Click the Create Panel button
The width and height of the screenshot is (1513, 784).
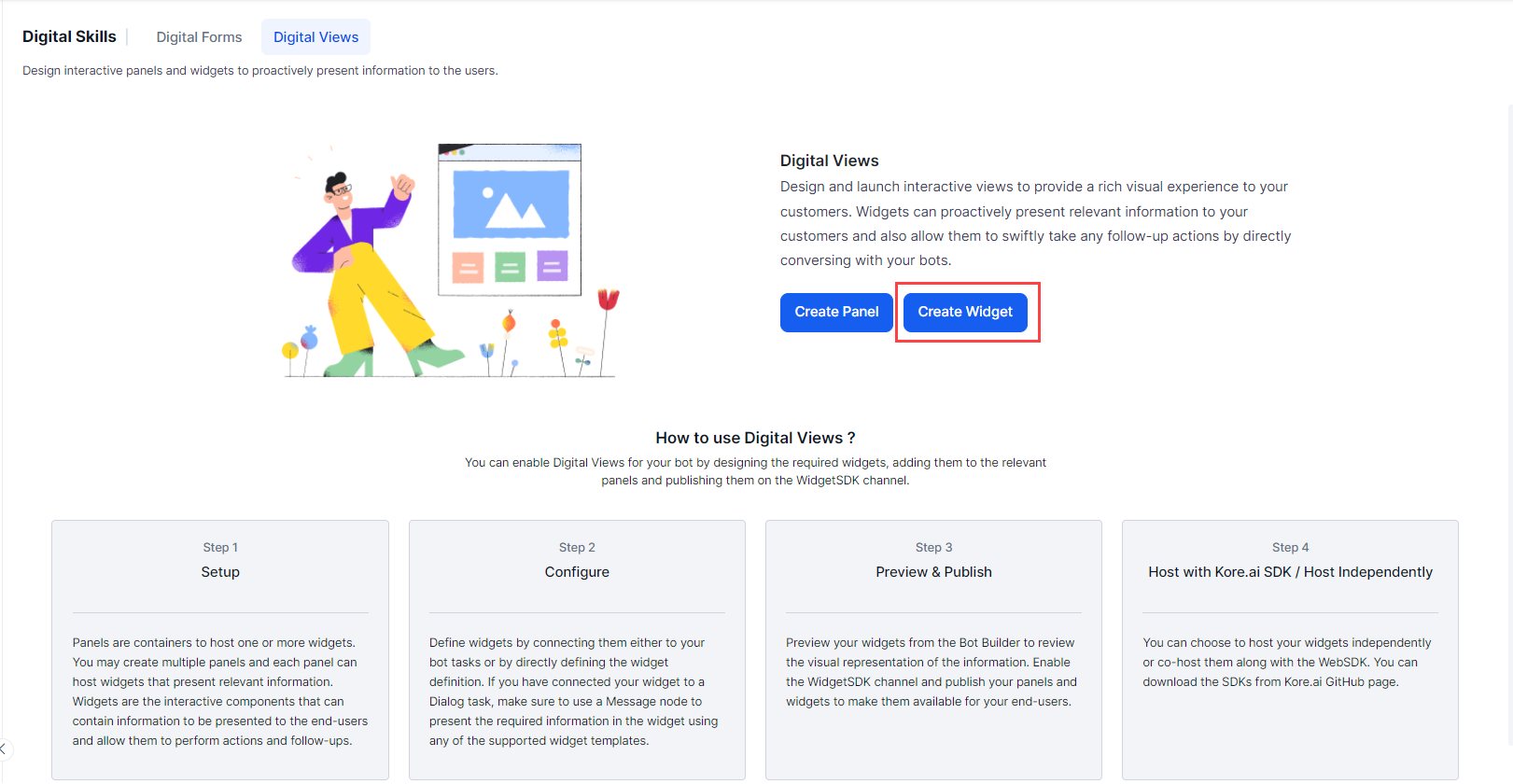(x=836, y=312)
